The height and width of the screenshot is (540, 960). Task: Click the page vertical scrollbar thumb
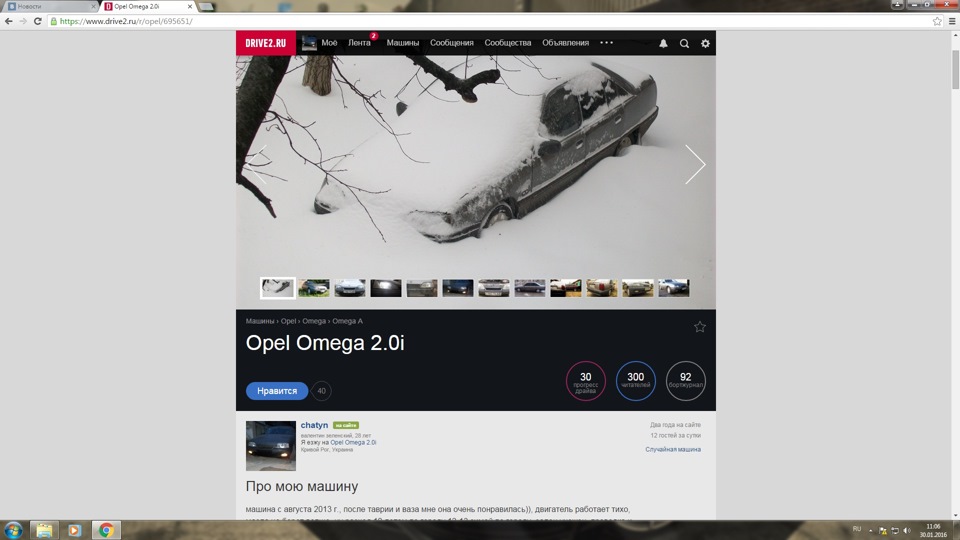(x=955, y=70)
